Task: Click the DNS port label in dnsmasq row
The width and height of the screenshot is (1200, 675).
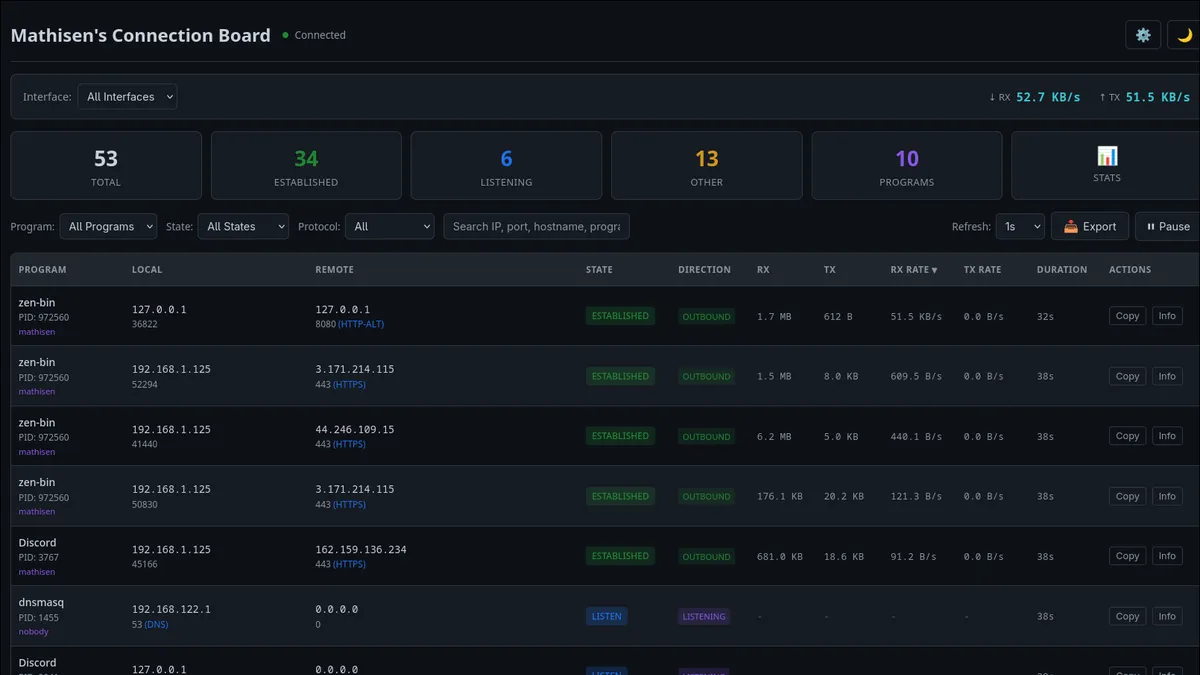Action: pos(157,624)
